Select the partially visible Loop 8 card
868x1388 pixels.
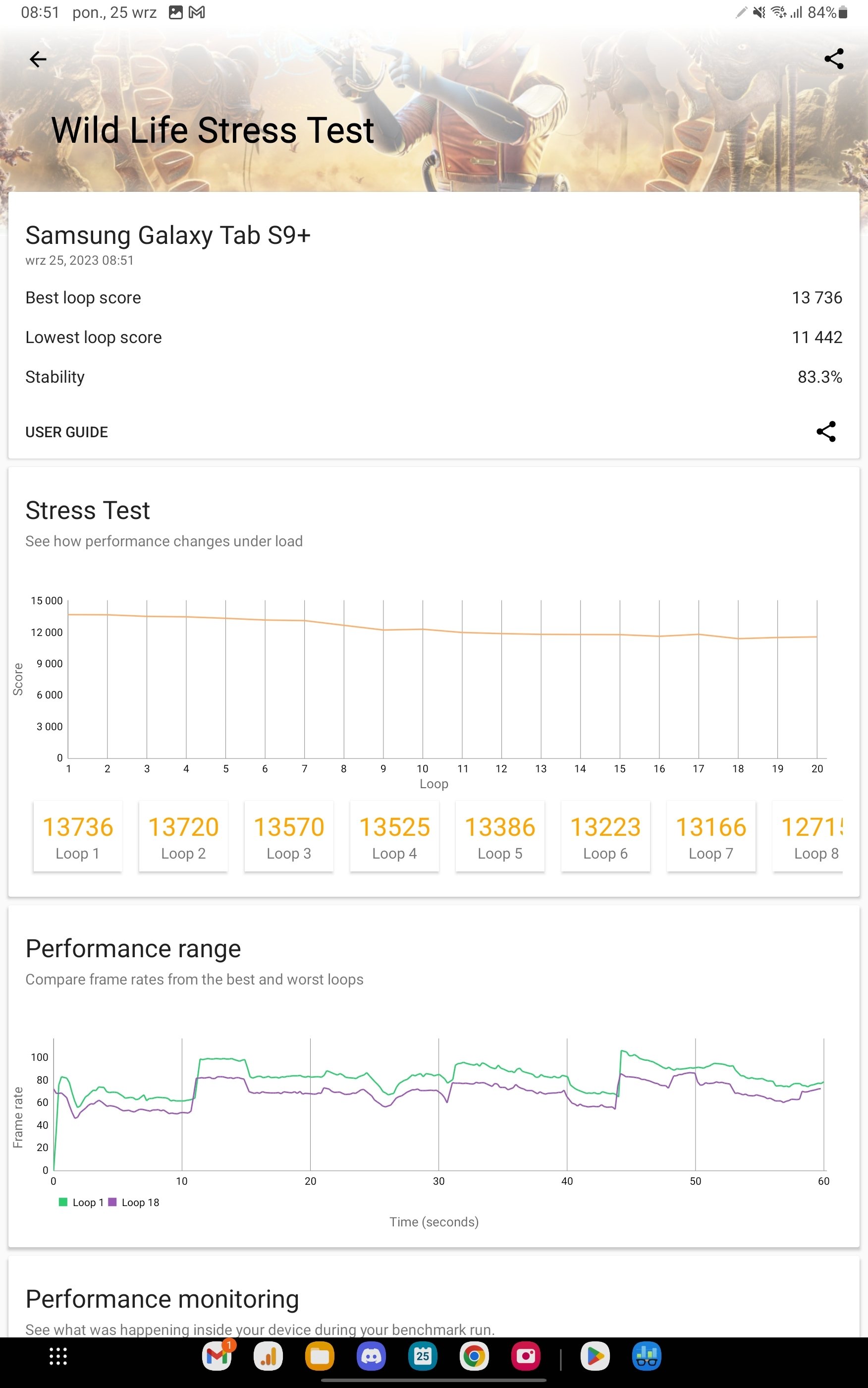coord(808,836)
